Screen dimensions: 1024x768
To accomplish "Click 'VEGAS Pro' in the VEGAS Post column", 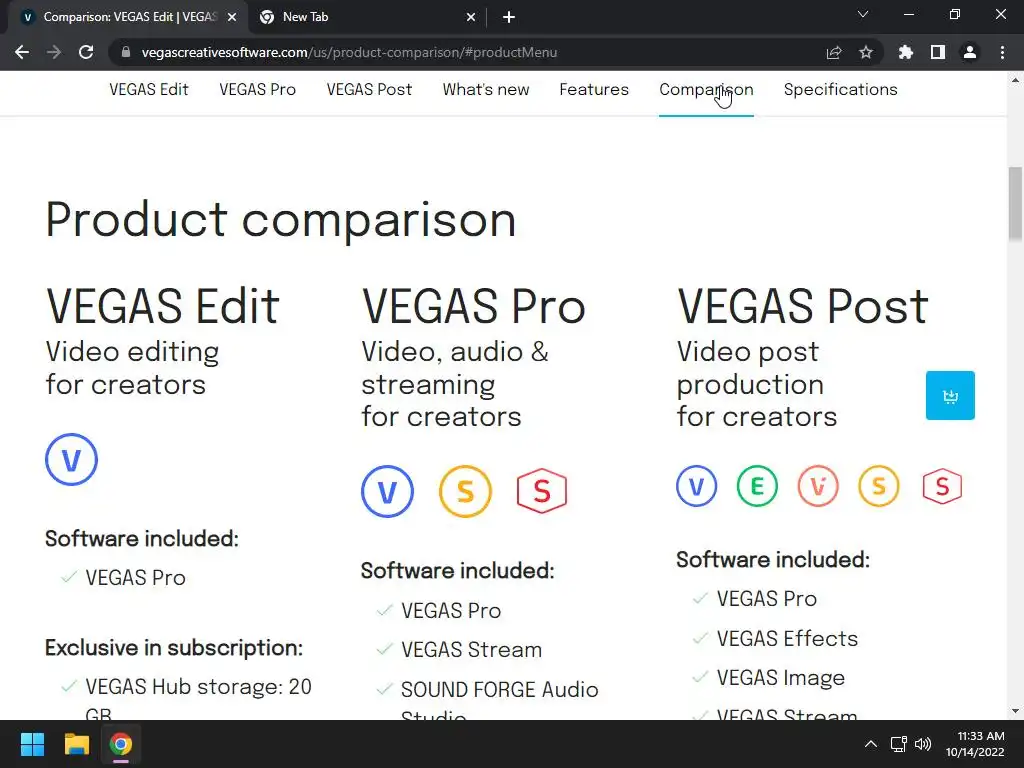I will point(767,599).
